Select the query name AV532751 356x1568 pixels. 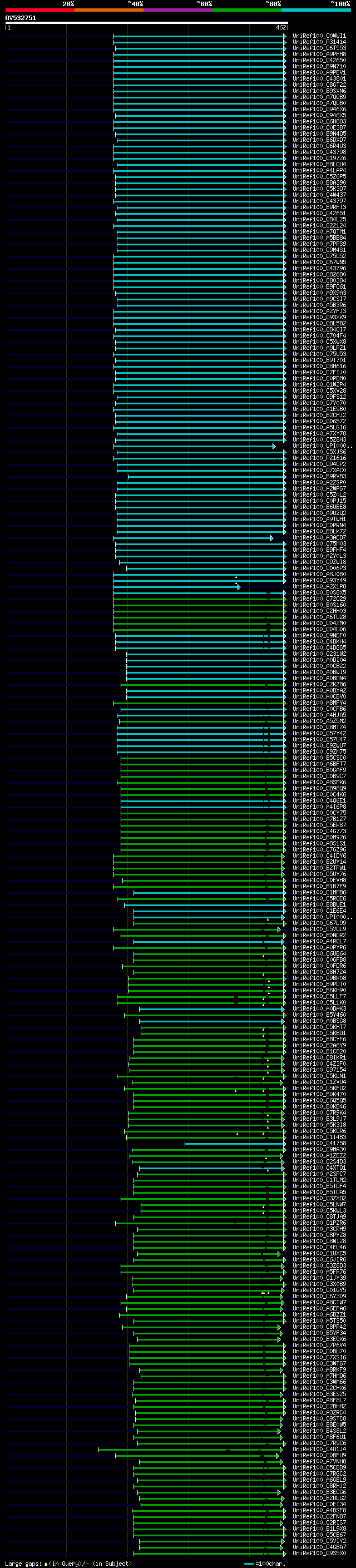click(x=21, y=18)
